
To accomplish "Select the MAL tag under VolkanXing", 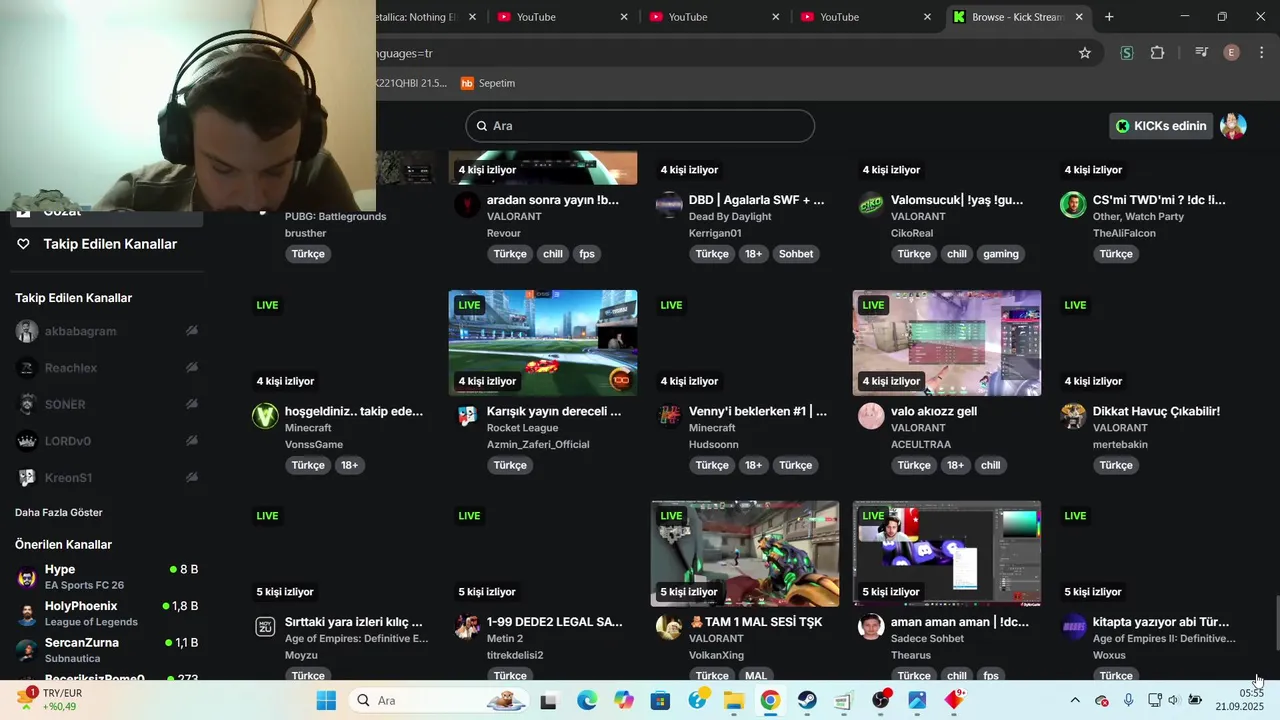I will [756, 676].
